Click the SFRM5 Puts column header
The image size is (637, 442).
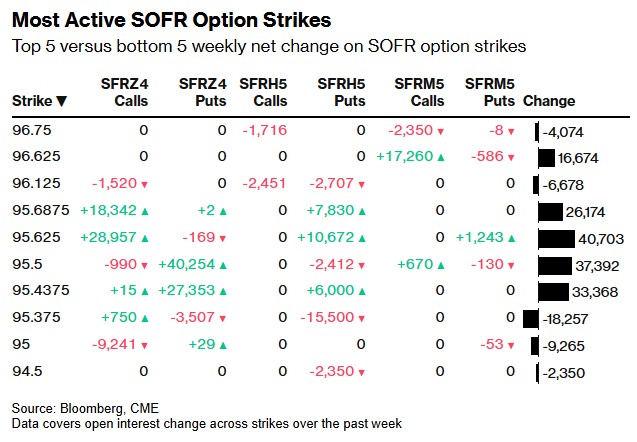tap(490, 91)
